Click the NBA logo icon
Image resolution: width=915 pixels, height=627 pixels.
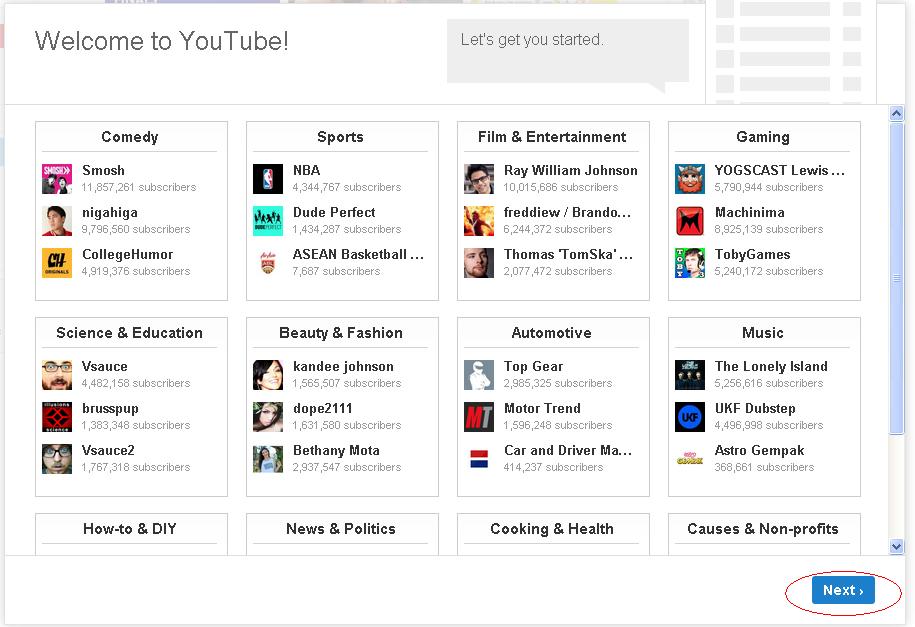(x=268, y=178)
